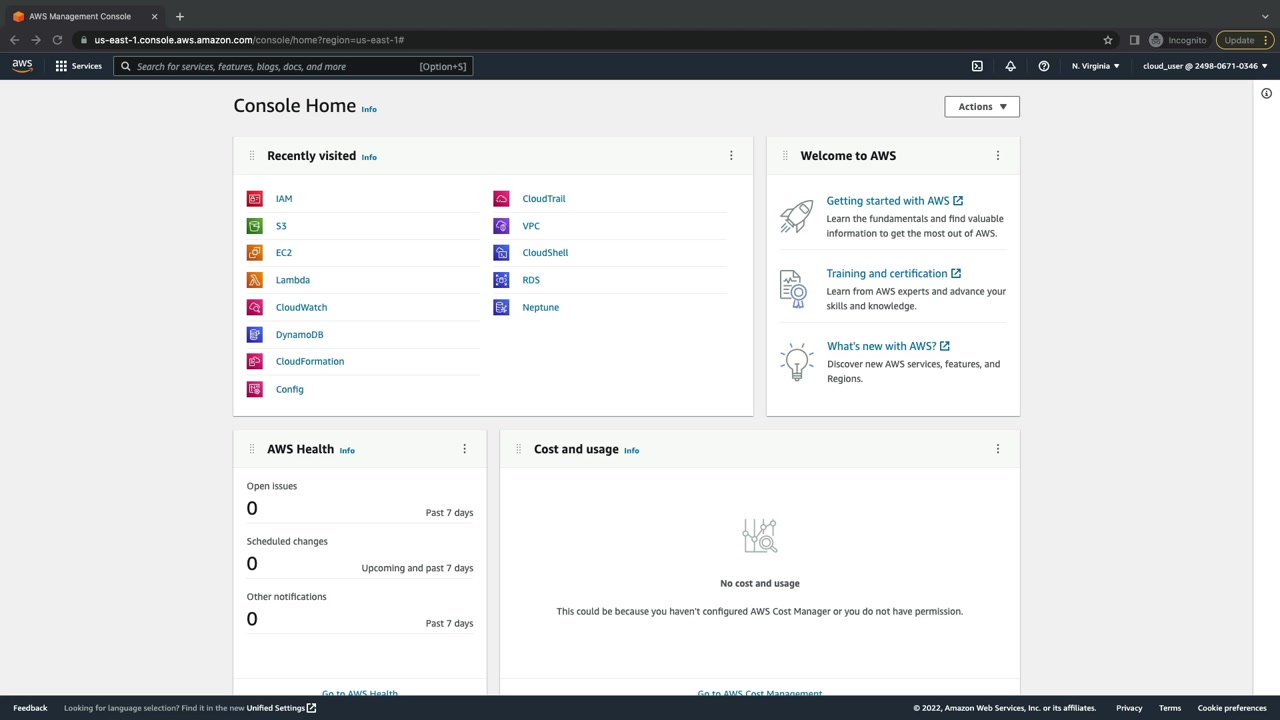This screenshot has height=720, width=1280.
Task: Expand the cloud_user account dropdown
Action: 1204,66
